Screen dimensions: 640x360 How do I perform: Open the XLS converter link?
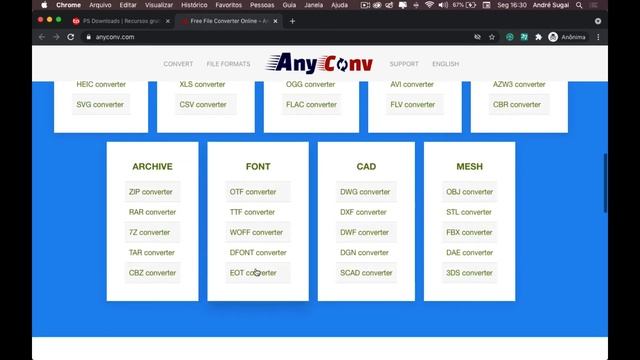coord(202,84)
